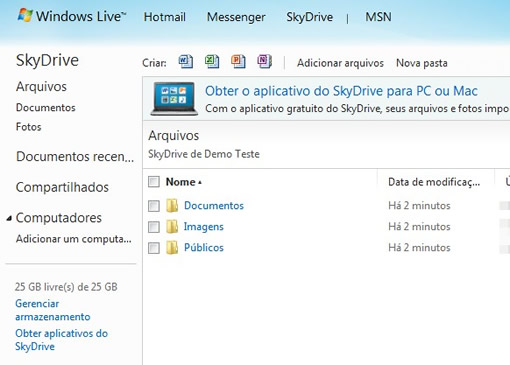Open the Obter o aplicativo do SkyDrive banner link

click(x=341, y=91)
